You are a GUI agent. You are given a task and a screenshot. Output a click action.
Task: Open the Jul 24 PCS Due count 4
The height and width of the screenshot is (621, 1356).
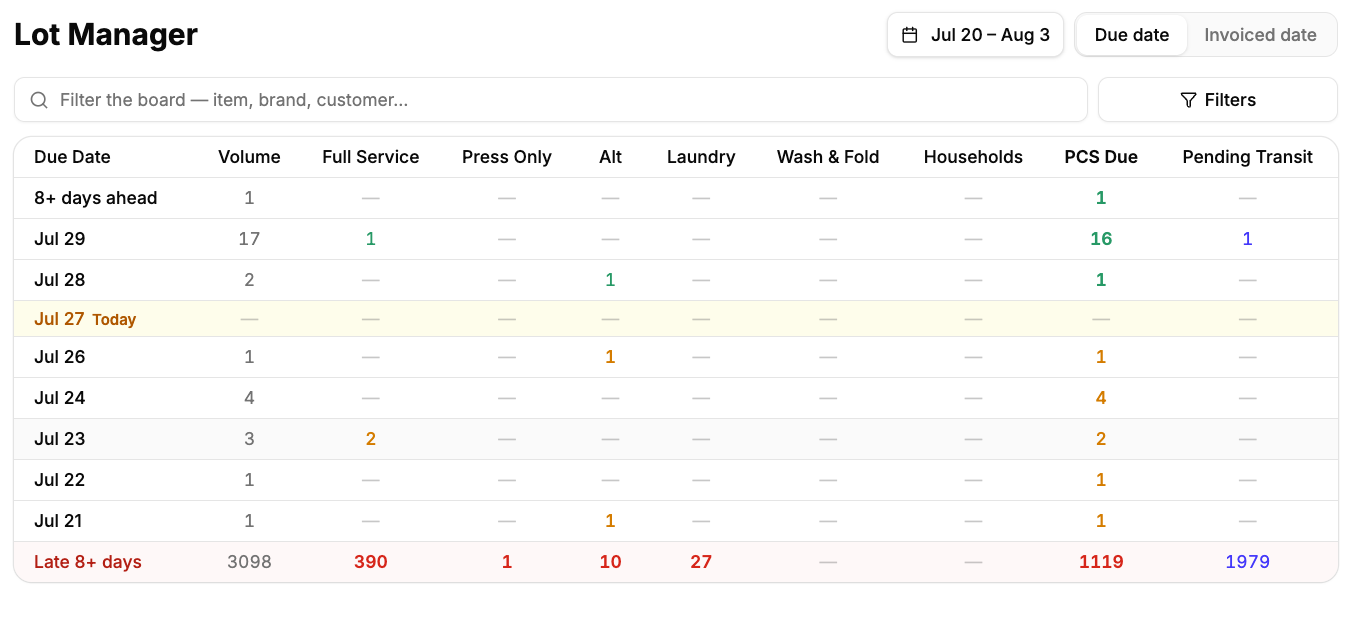1101,398
